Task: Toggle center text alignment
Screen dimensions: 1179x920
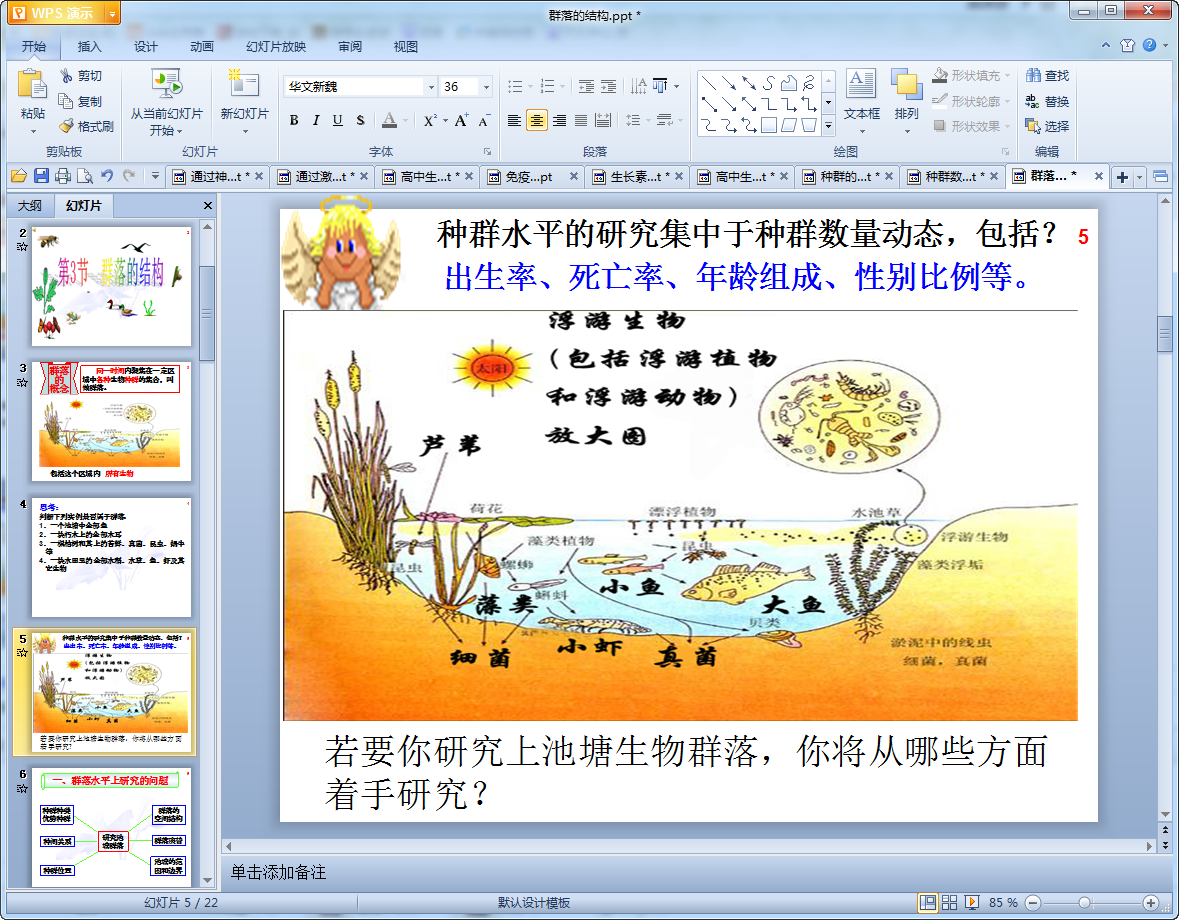Action: [536, 120]
